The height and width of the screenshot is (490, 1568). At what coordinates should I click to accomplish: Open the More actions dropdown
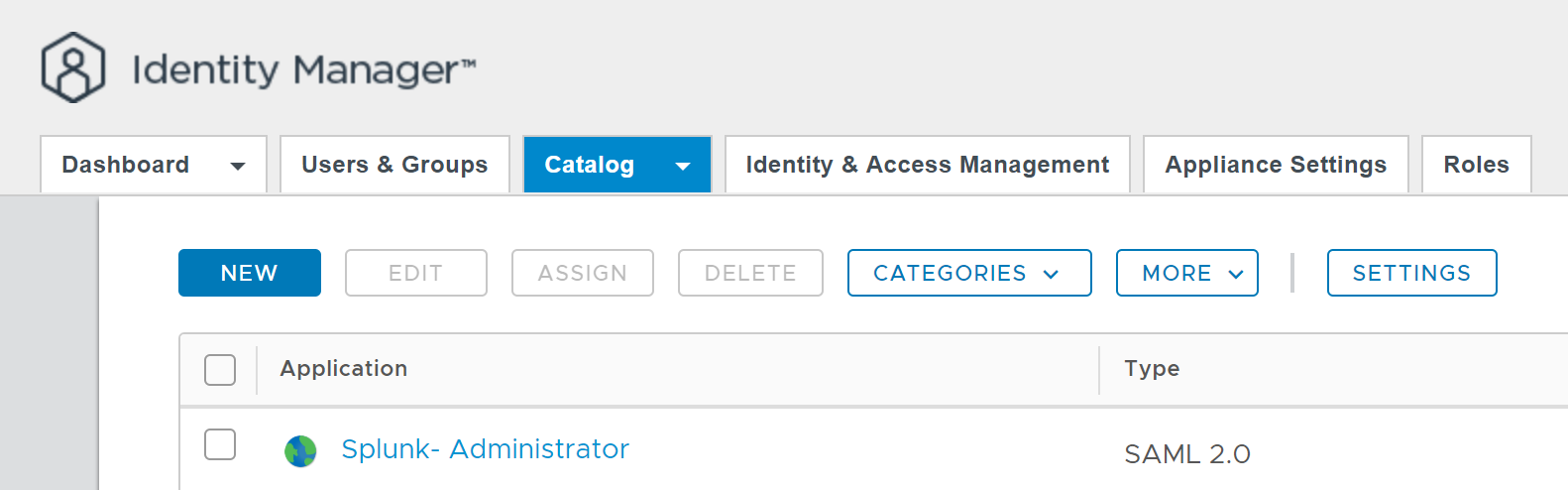tap(1186, 273)
